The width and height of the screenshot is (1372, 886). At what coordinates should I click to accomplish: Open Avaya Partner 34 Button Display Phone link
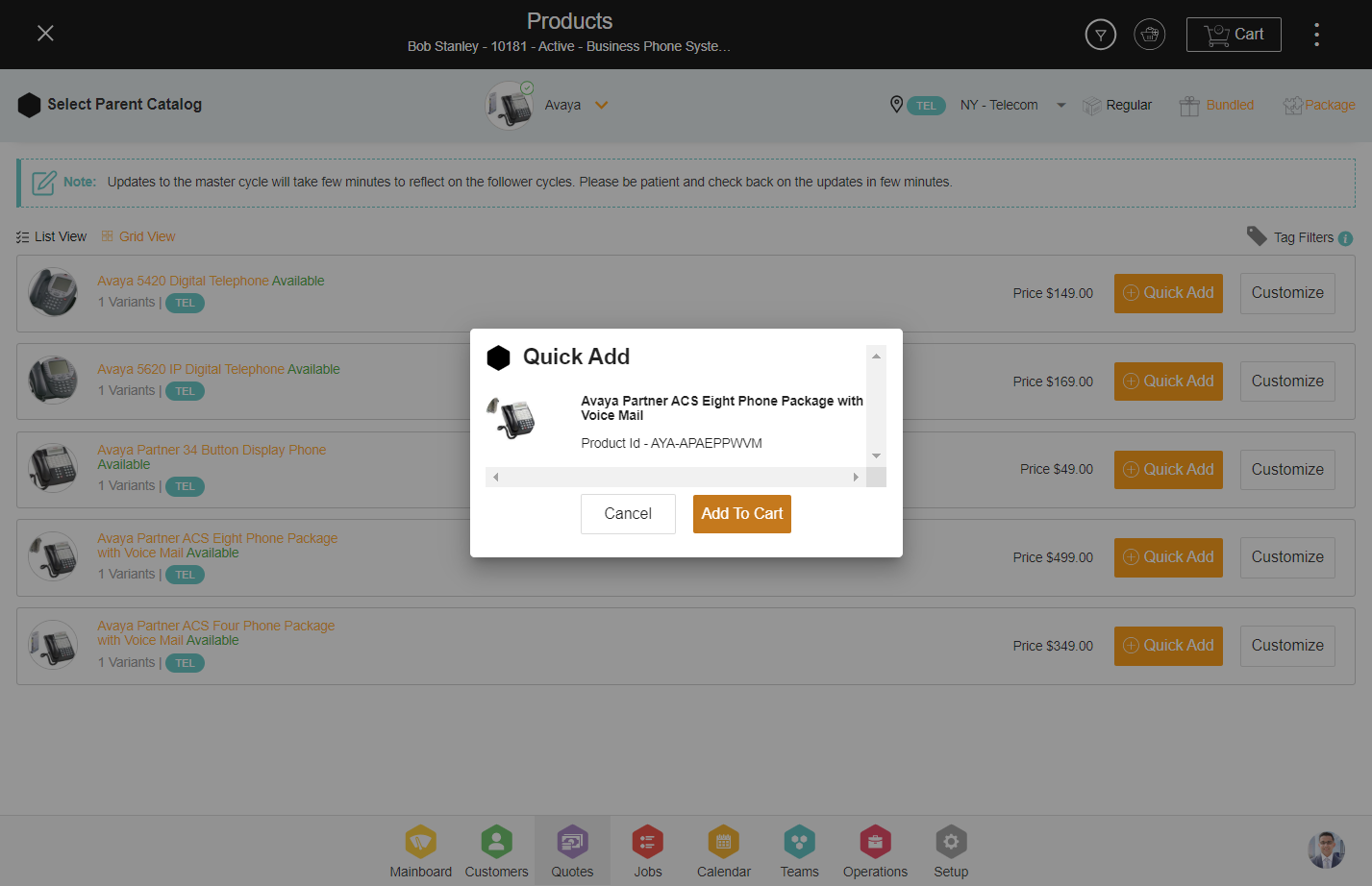tap(212, 450)
